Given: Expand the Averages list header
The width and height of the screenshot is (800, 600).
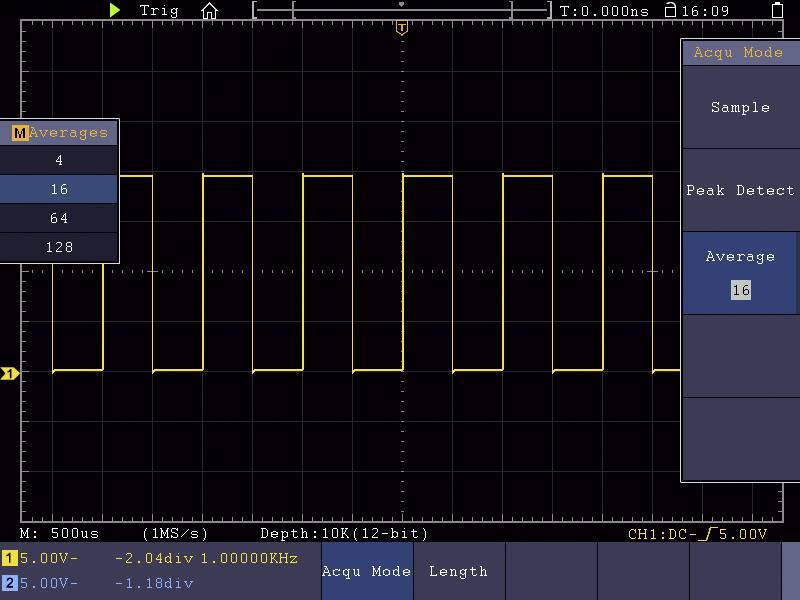Looking at the screenshot, I should click(70, 131).
